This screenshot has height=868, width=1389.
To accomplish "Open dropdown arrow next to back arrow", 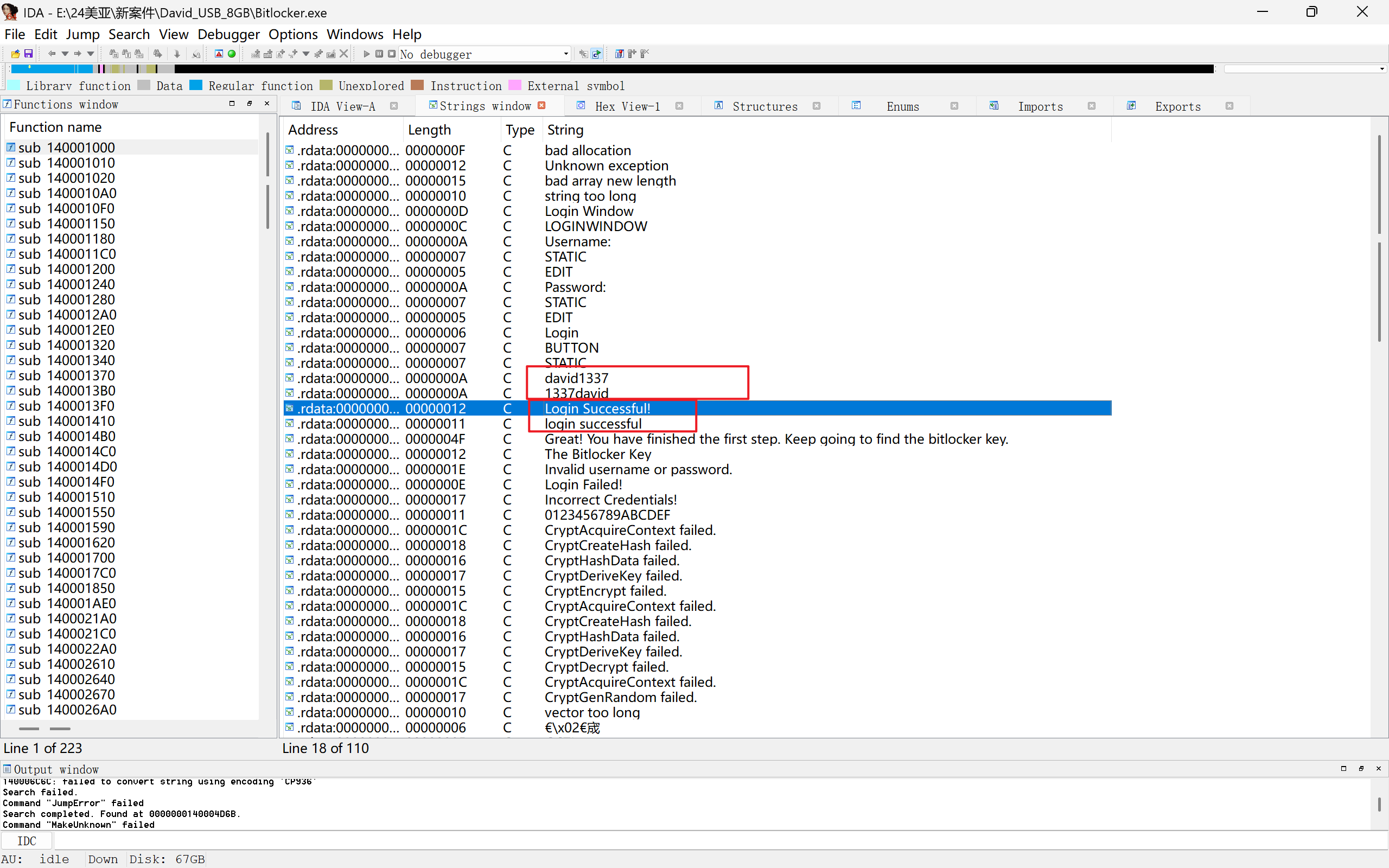I will [65, 54].
